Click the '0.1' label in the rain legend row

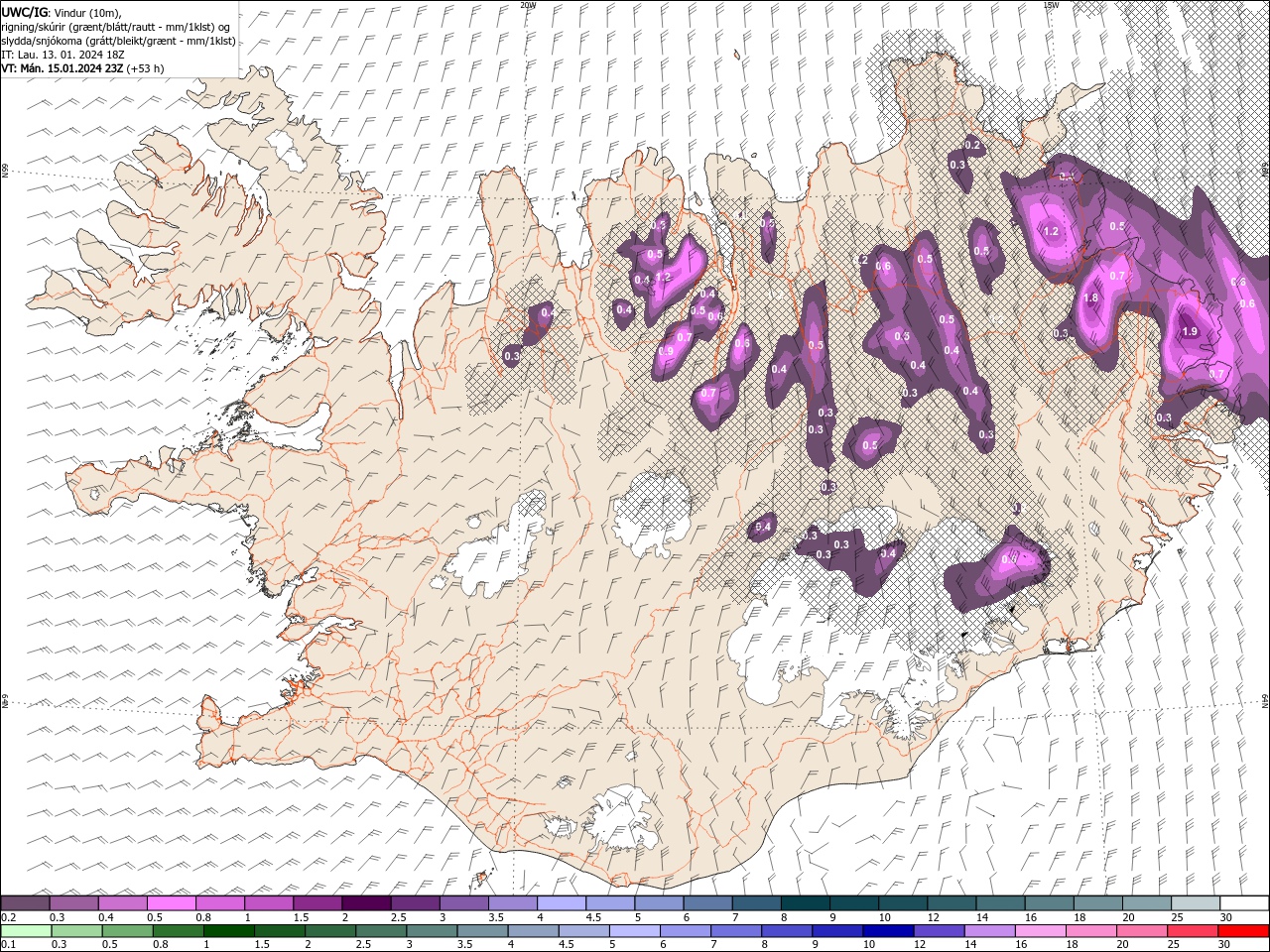9,945
